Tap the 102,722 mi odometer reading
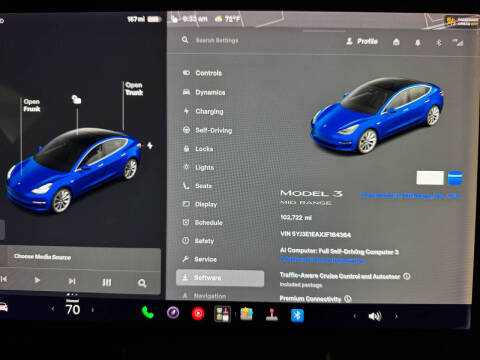Screen dimensions: 480x360 click(x=296, y=218)
